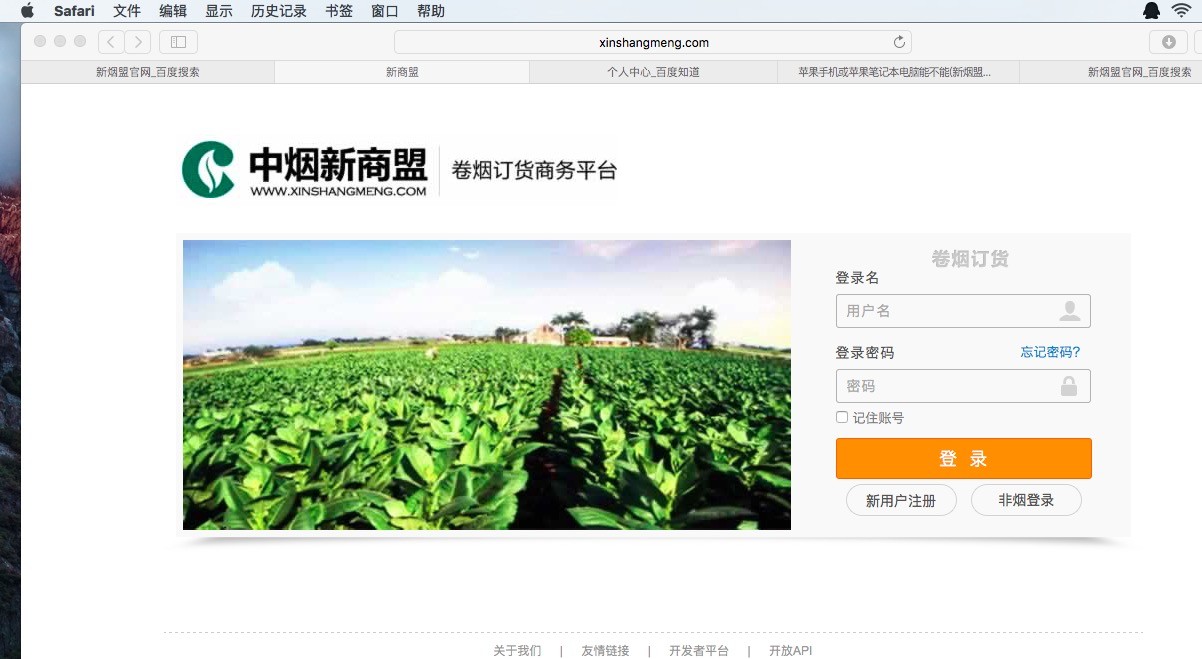Click the 新用户注册 button
Screen dimensions: 1202x659
click(x=901, y=500)
